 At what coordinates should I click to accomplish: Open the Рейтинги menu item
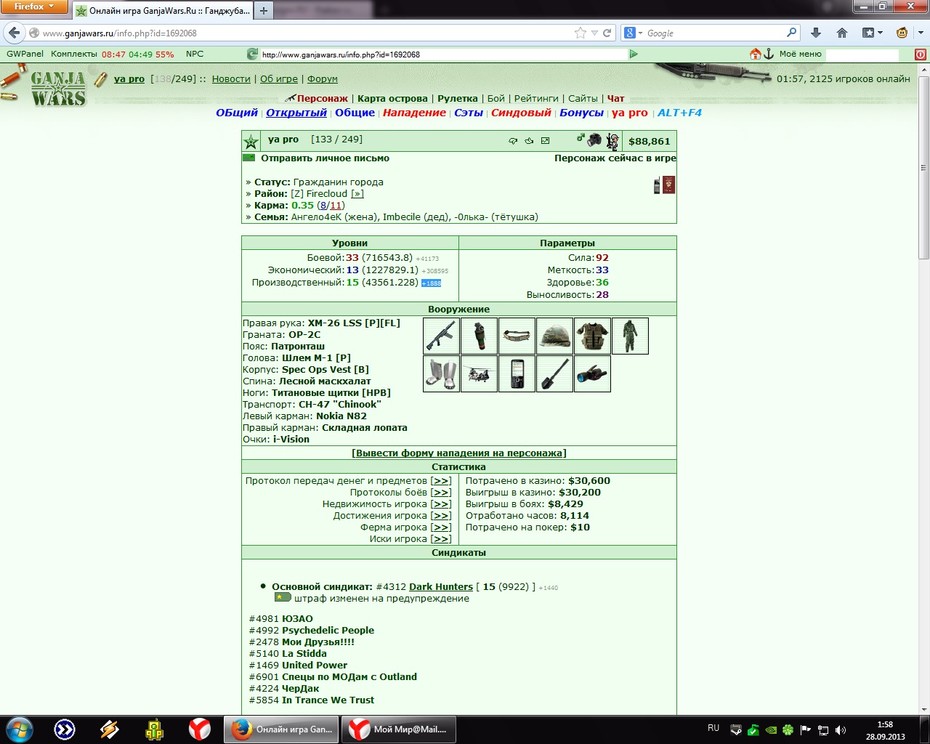pos(536,98)
